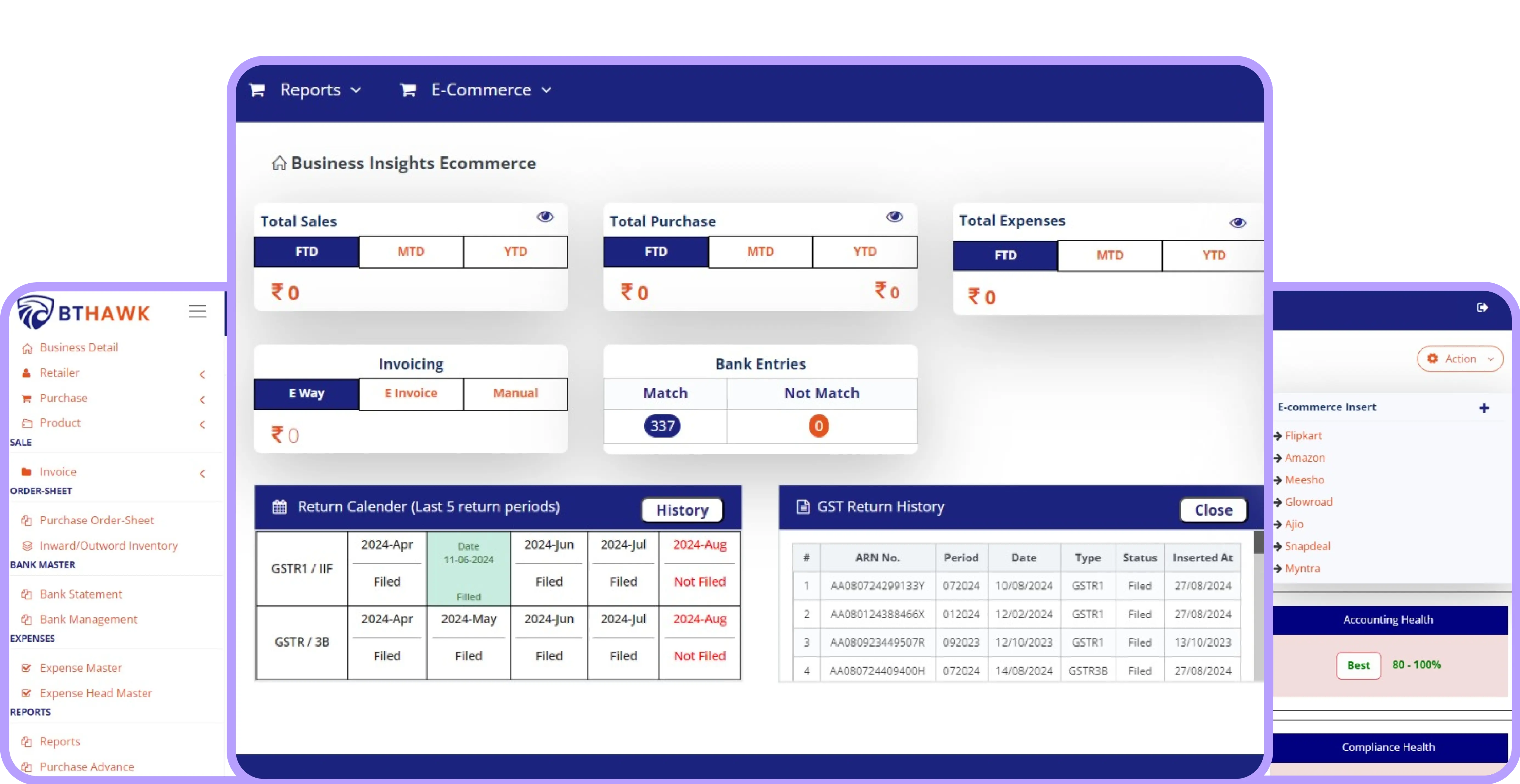This screenshot has height=784, width=1520.
Task: Toggle Total Expenses visibility eye icon
Action: 1237,223
